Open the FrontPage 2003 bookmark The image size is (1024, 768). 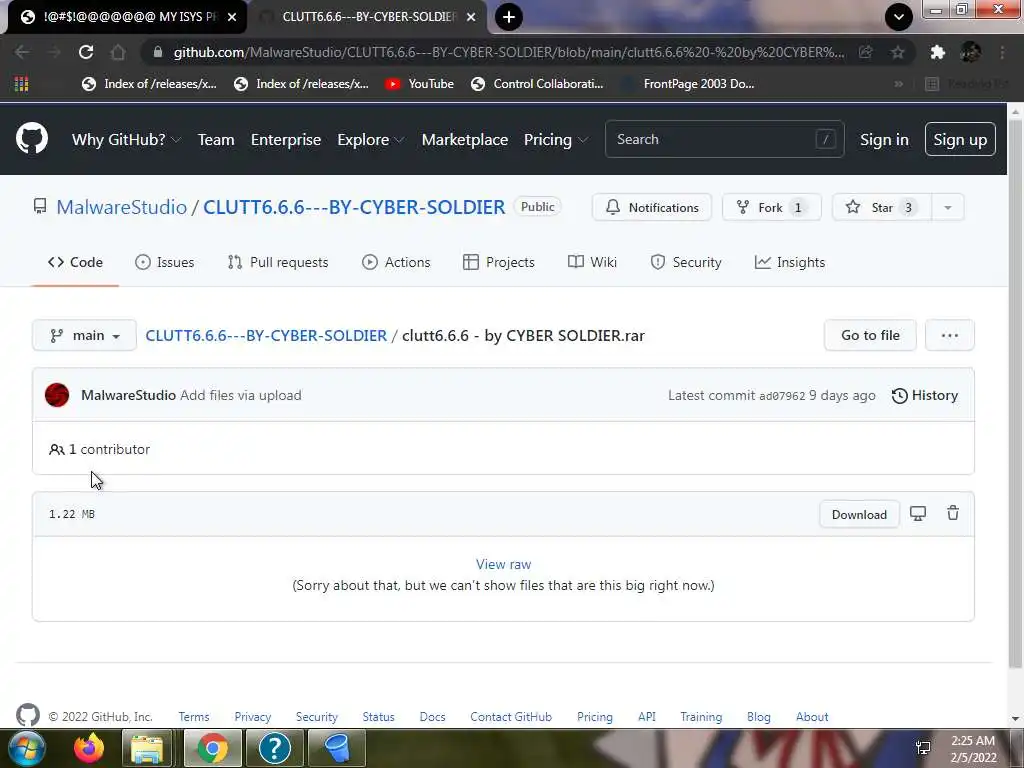[x=690, y=84]
